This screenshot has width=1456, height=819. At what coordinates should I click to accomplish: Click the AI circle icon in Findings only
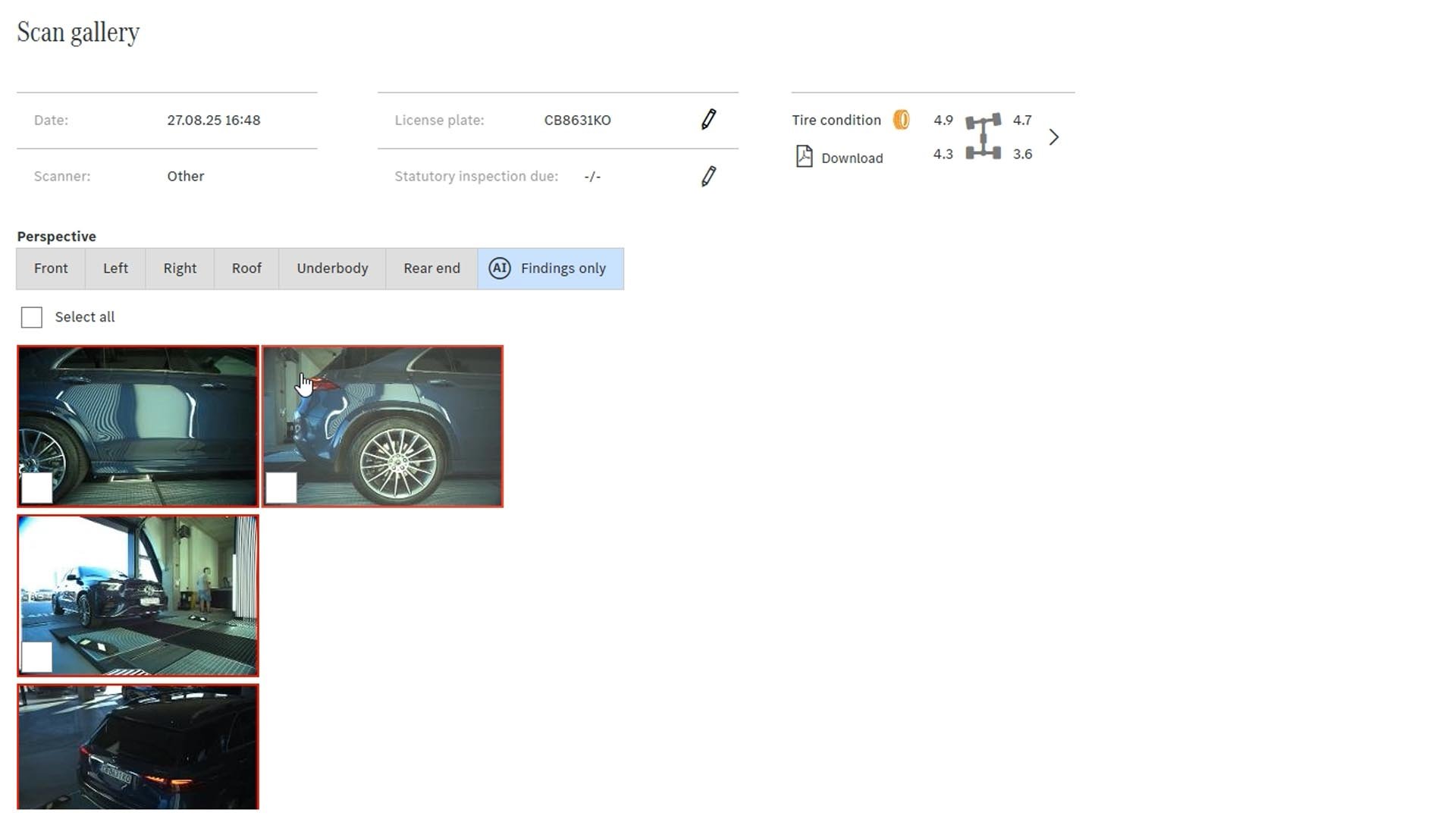(499, 268)
